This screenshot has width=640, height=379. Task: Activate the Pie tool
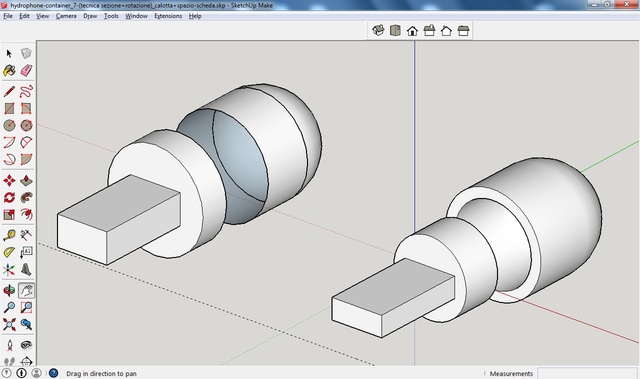(26, 159)
